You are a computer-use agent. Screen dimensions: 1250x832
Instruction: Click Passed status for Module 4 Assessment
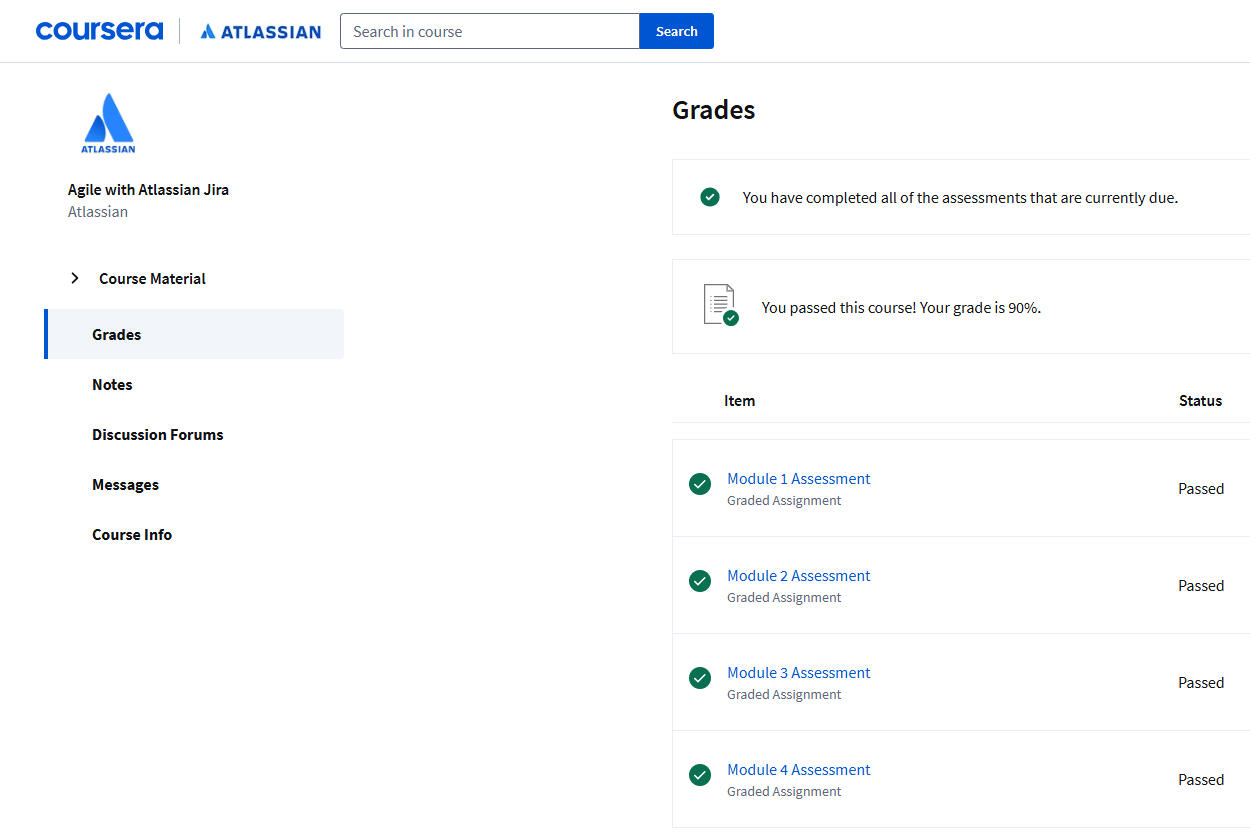pos(1201,779)
